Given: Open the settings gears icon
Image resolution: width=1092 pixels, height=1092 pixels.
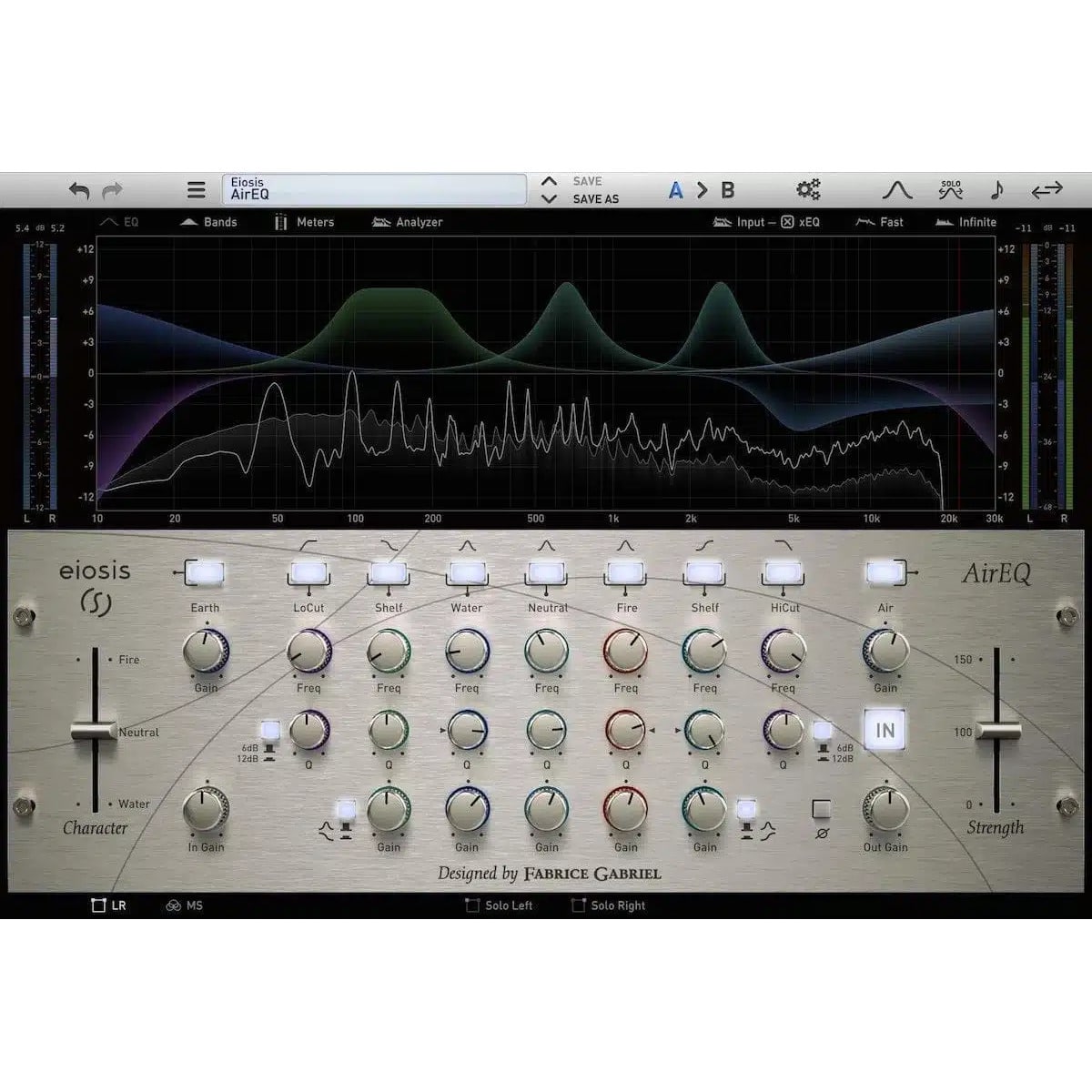Looking at the screenshot, I should pos(808,189).
